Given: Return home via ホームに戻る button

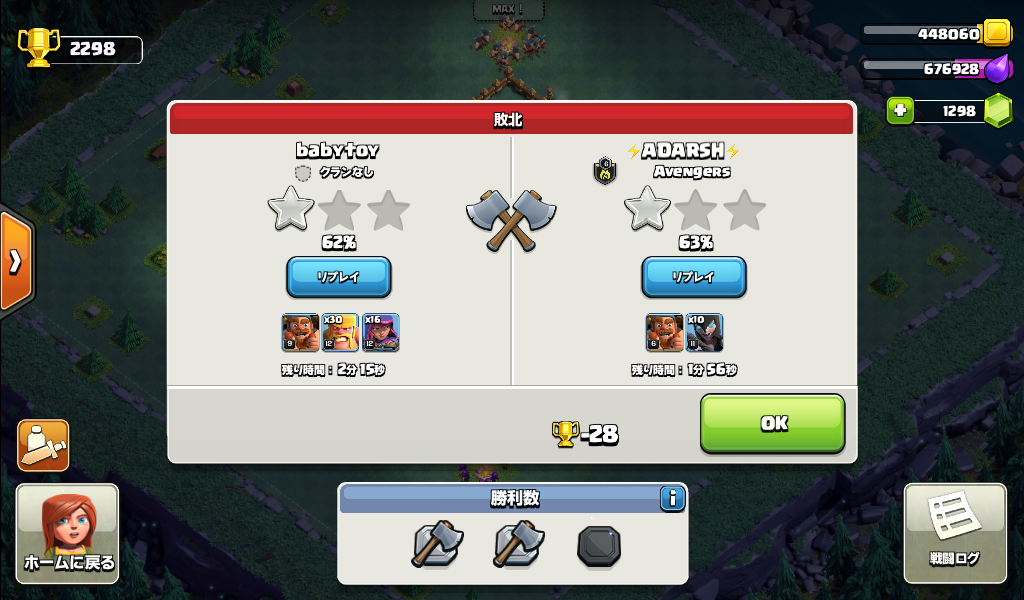Looking at the screenshot, I should click(67, 533).
